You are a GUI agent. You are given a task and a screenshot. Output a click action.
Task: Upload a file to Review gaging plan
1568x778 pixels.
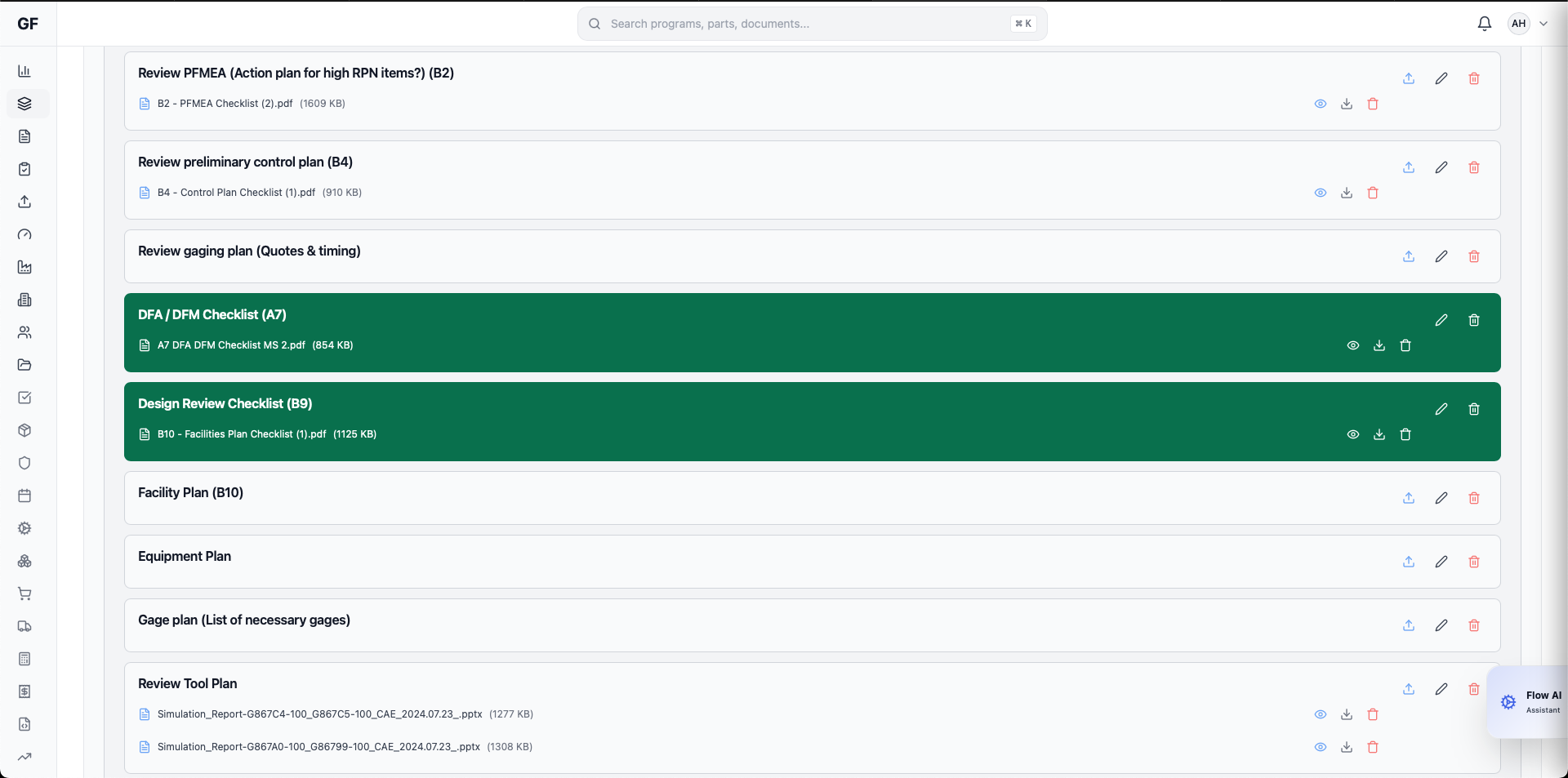coord(1409,256)
